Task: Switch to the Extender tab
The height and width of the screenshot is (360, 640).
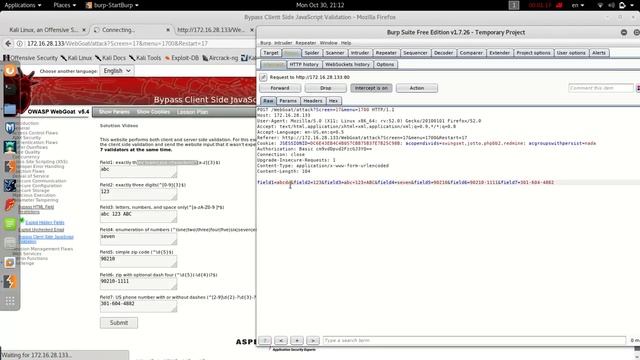Action: pos(499,53)
